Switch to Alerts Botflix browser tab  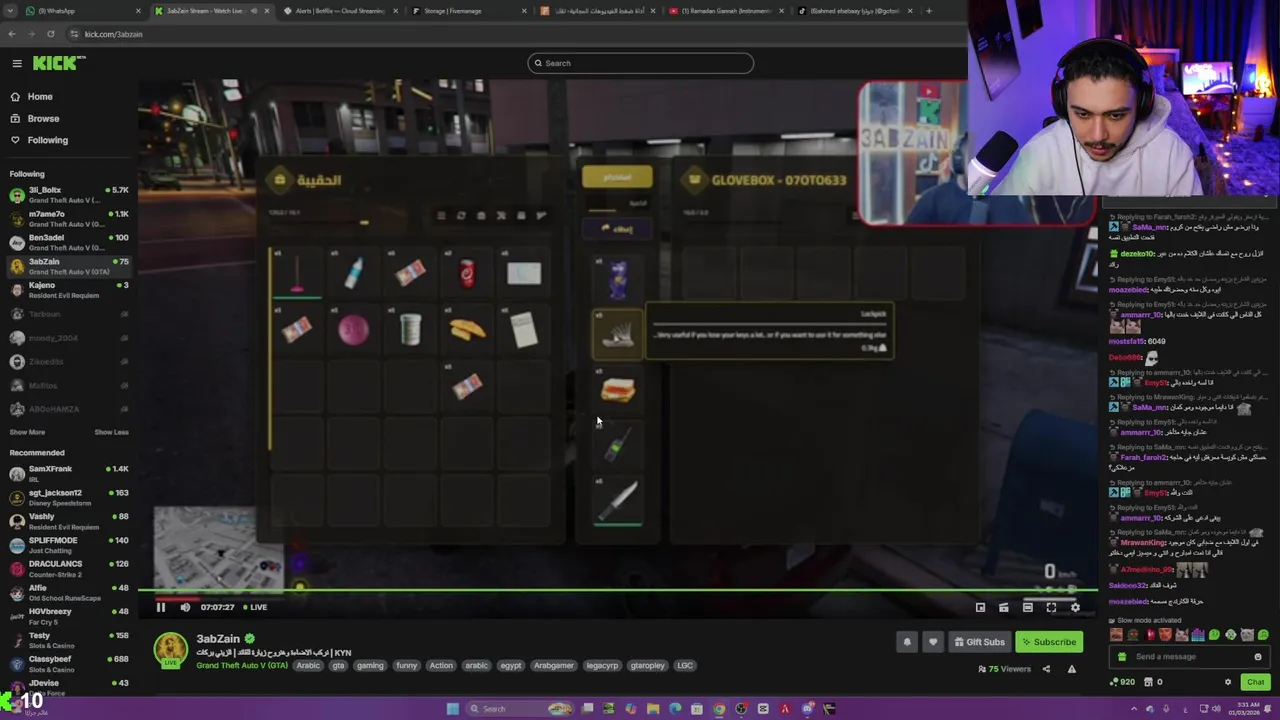pyautogui.click(x=338, y=11)
